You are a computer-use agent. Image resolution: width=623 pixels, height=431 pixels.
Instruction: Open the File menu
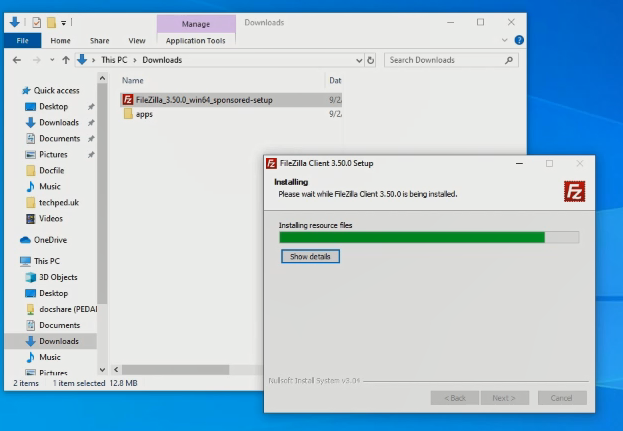[x=22, y=41]
